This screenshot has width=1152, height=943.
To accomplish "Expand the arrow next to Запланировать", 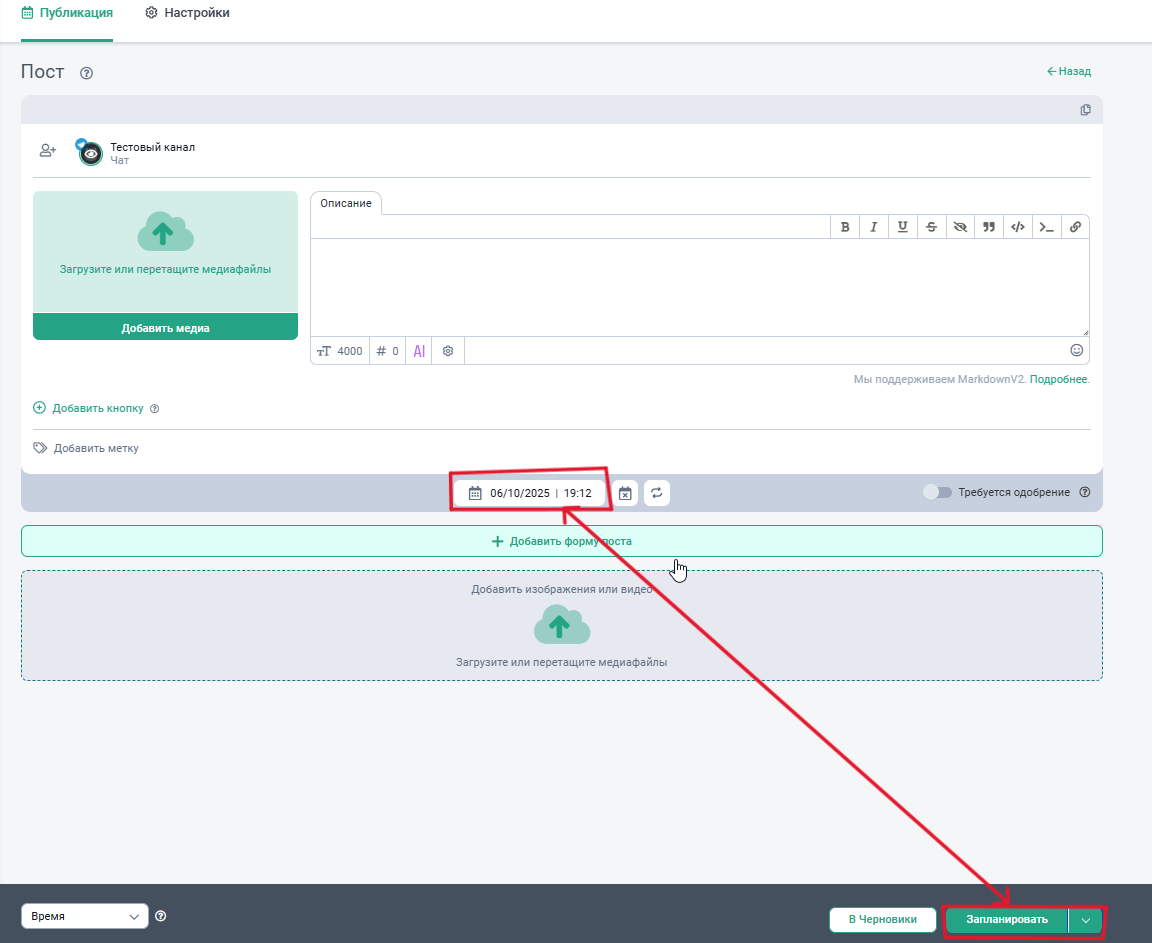I will pos(1085,920).
